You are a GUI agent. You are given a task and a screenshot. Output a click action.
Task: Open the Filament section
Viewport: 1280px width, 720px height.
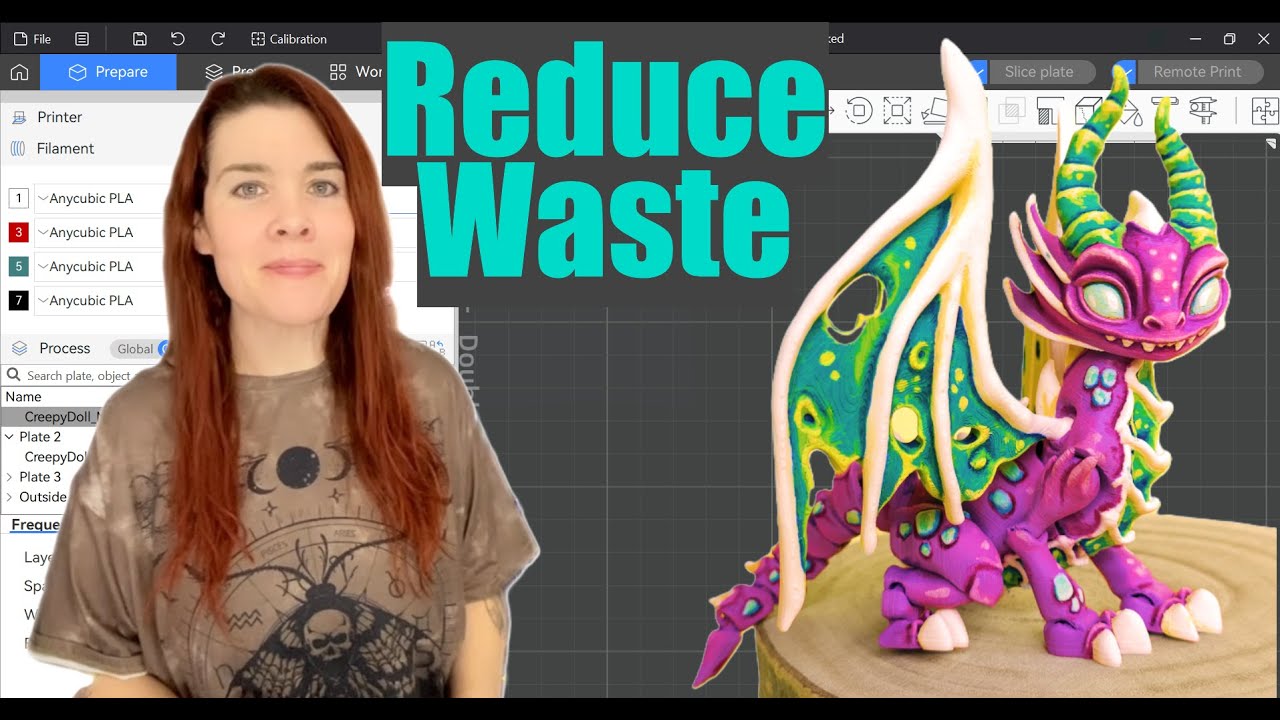coord(52,148)
